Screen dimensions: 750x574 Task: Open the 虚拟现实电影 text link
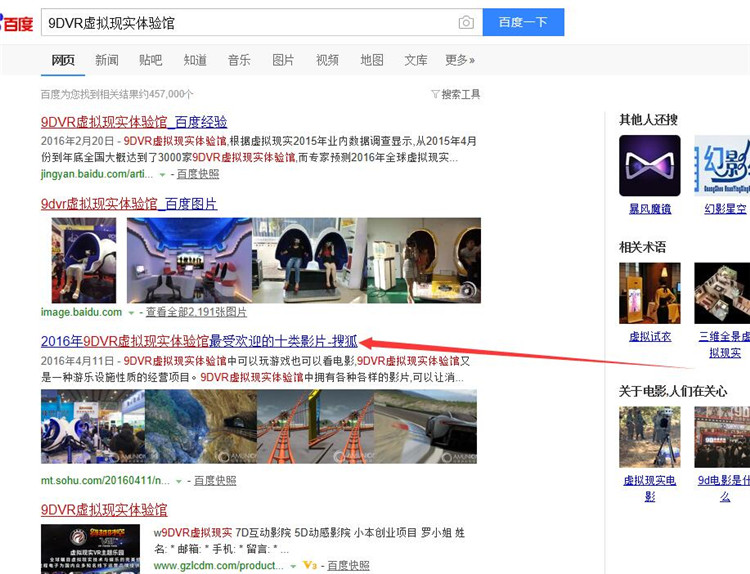[650, 488]
